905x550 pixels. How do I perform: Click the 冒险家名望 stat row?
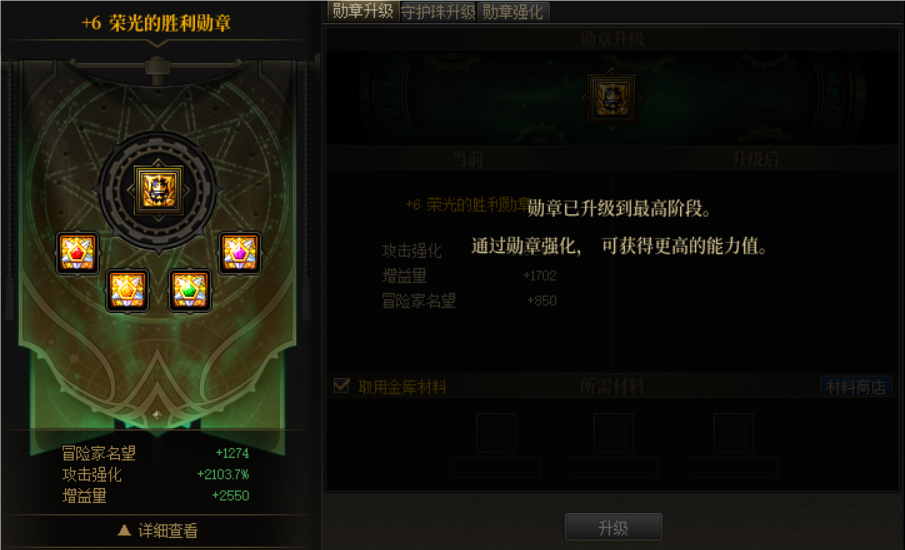pyautogui.click(x=155, y=453)
